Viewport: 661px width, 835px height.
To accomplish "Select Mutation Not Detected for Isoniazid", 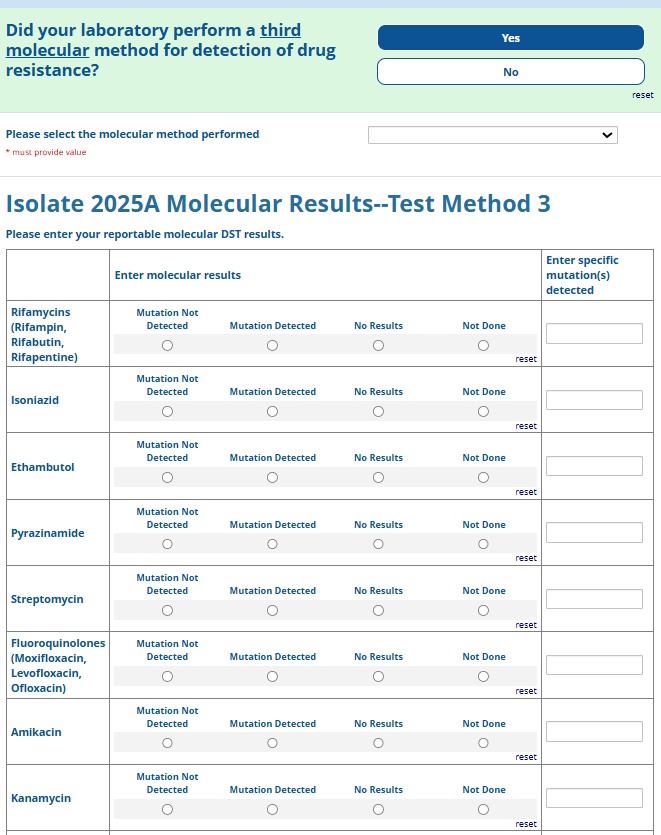I will point(167,412).
